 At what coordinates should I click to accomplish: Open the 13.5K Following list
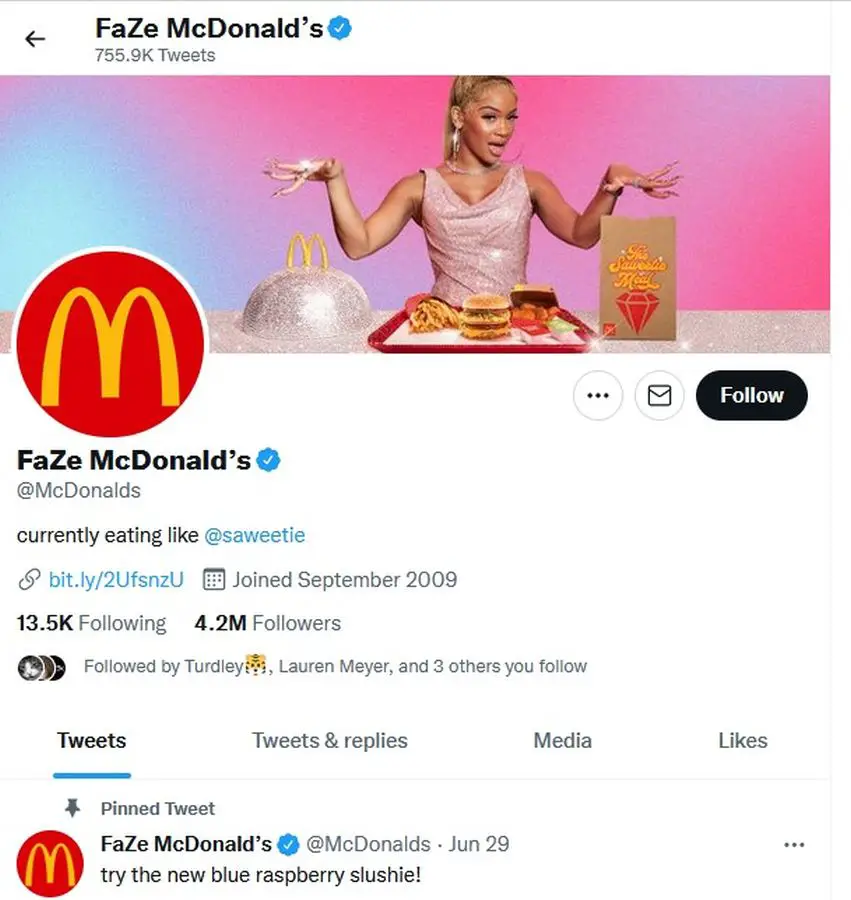tap(90, 623)
